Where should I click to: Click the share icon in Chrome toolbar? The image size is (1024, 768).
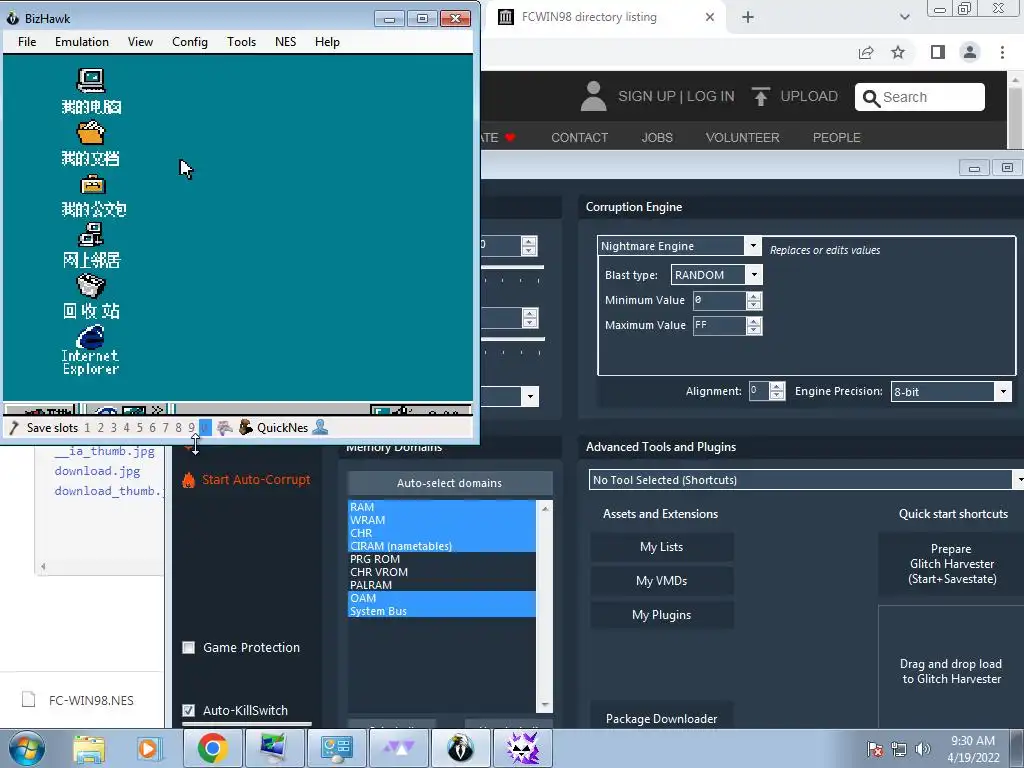(866, 52)
